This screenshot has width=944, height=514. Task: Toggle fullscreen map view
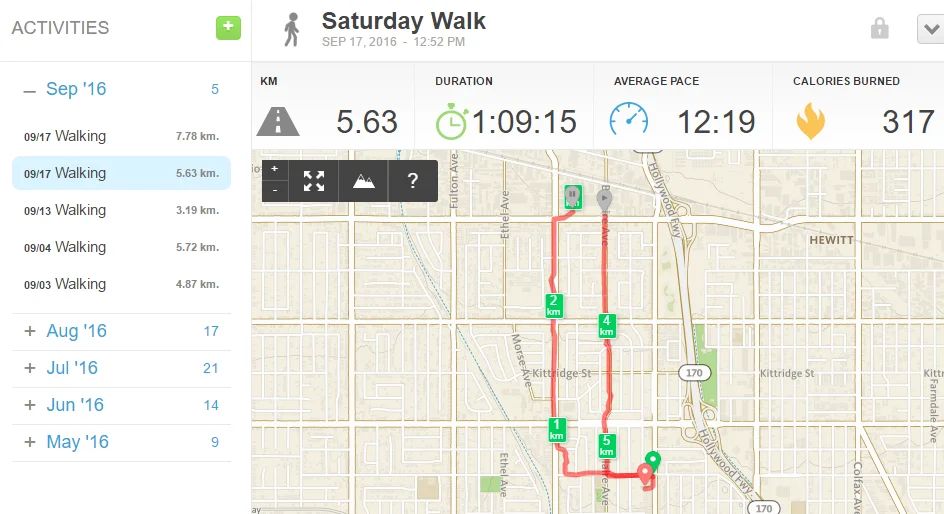(314, 181)
